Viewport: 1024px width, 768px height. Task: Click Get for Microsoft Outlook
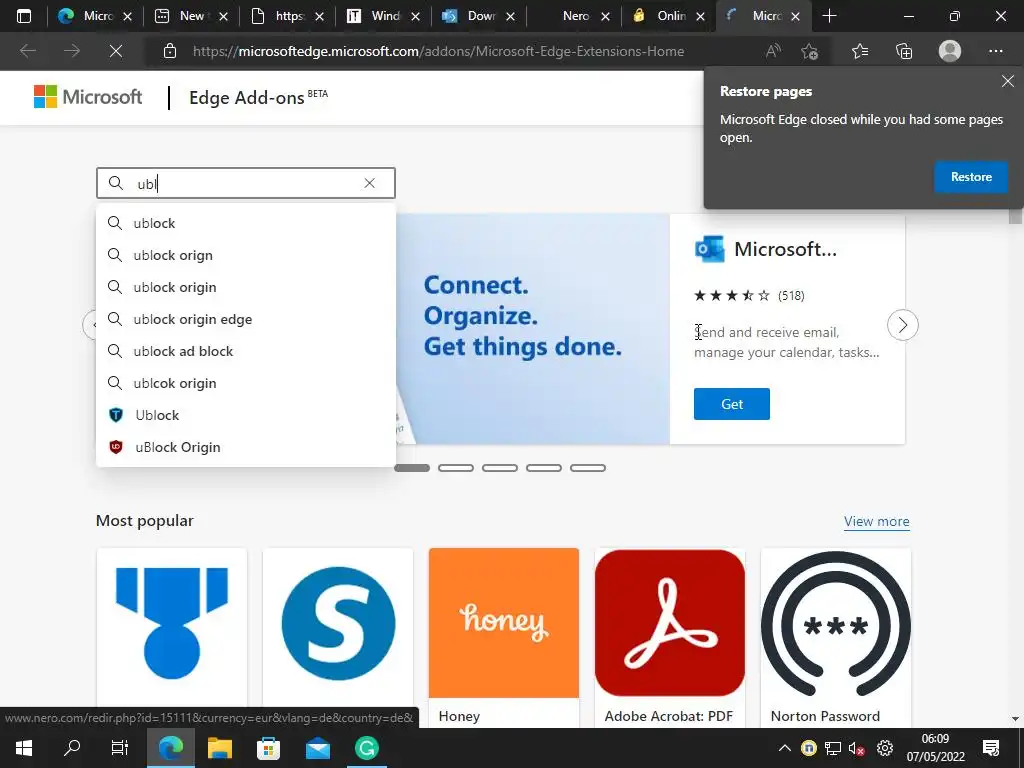tap(731, 404)
